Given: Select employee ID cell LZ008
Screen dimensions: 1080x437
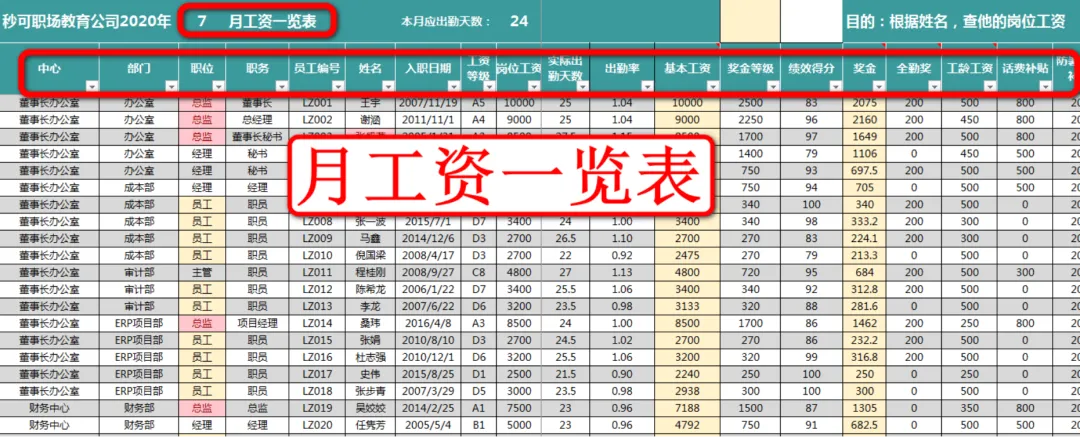Looking at the screenshot, I should click(318, 221).
